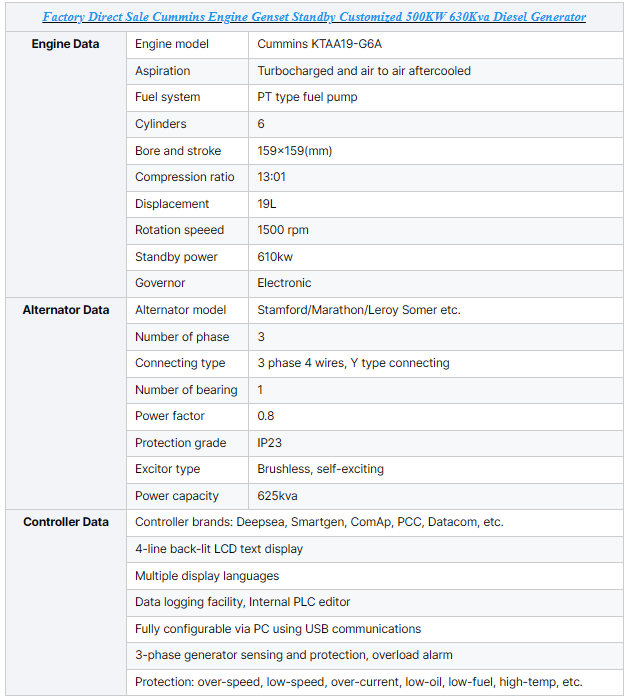Click the Turbocharged and air to air aftercooled cell
The width and height of the screenshot is (629, 700).
coord(436,71)
